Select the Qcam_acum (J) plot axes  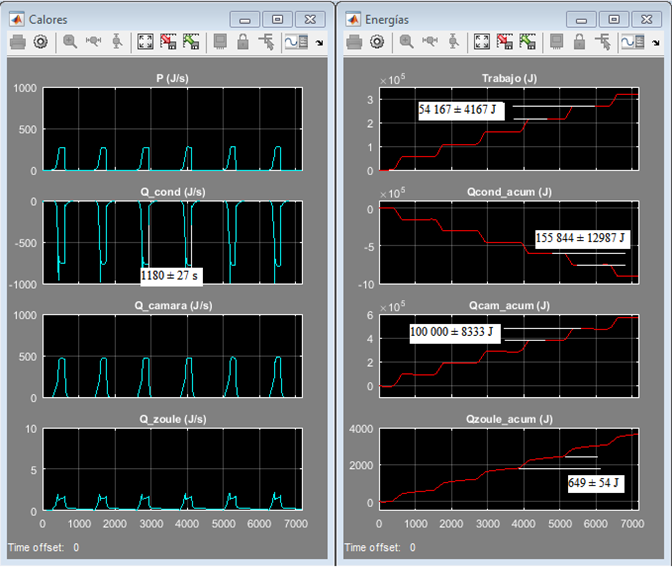point(509,356)
